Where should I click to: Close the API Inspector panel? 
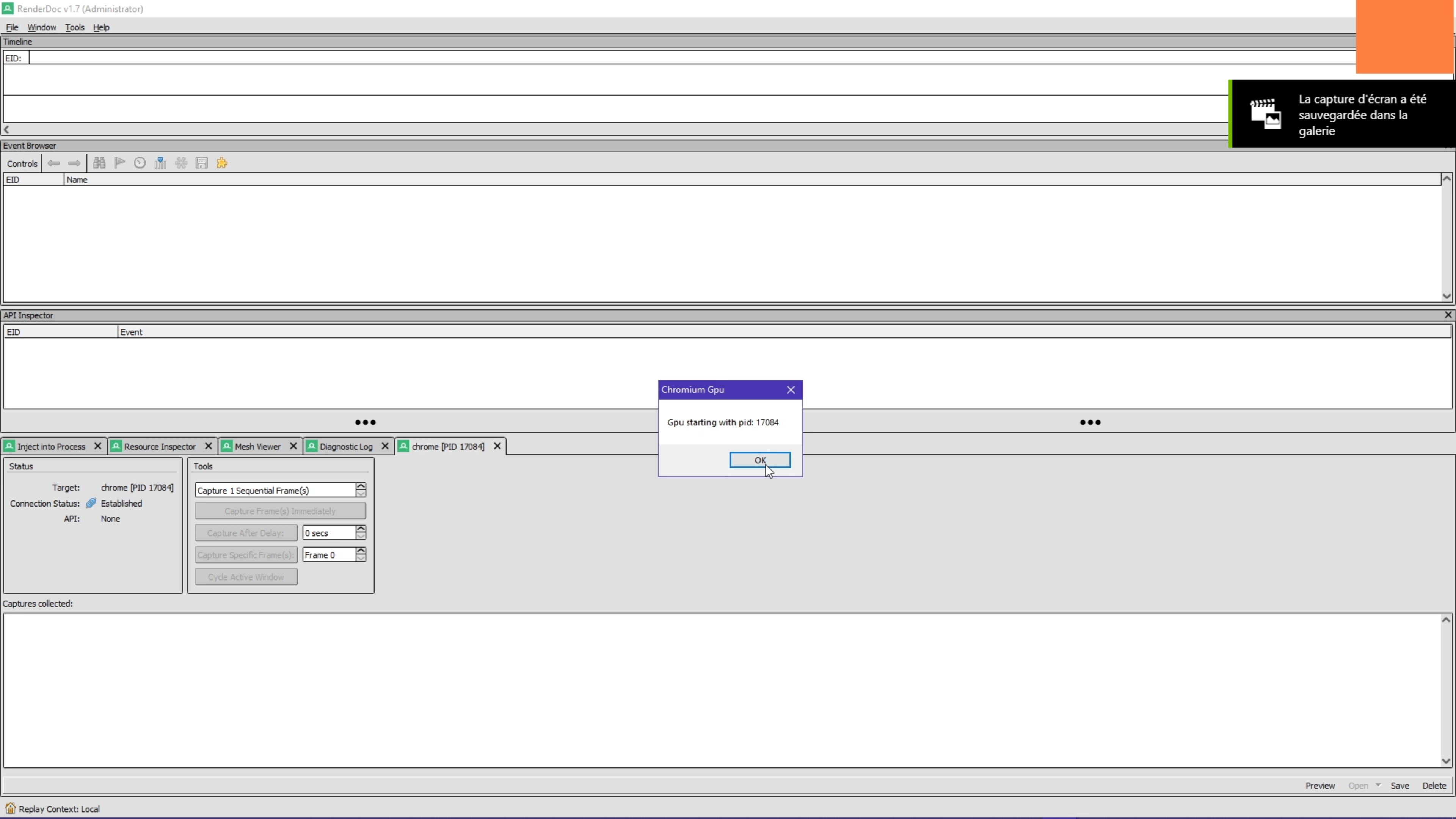(1448, 315)
